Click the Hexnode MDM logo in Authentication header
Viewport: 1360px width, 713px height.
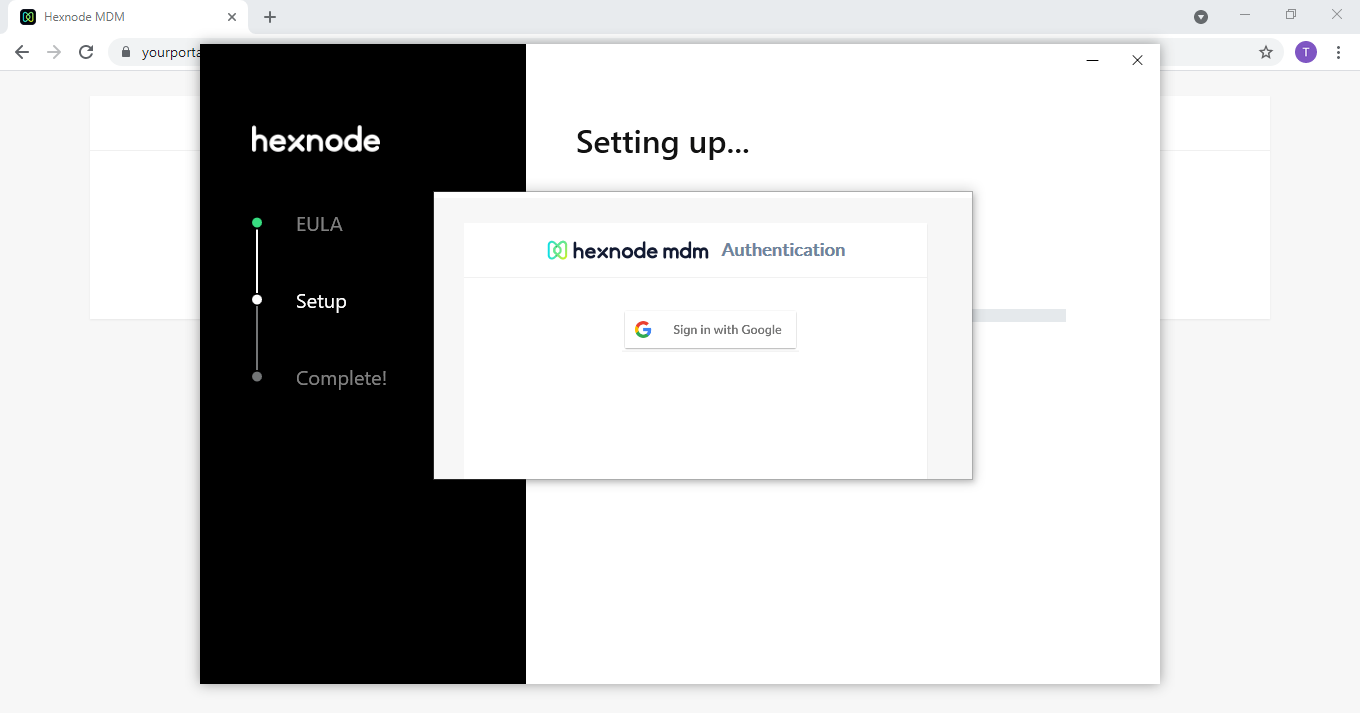tap(628, 250)
